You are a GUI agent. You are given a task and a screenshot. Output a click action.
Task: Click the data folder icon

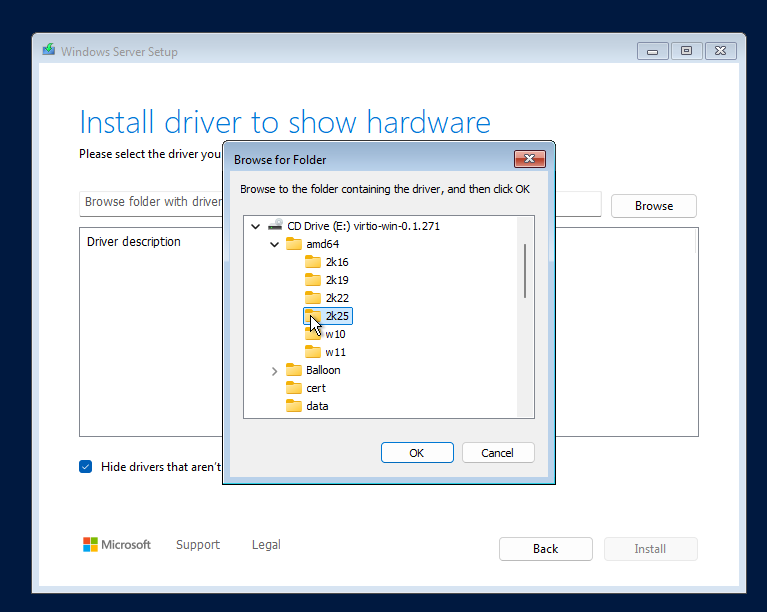pos(294,406)
